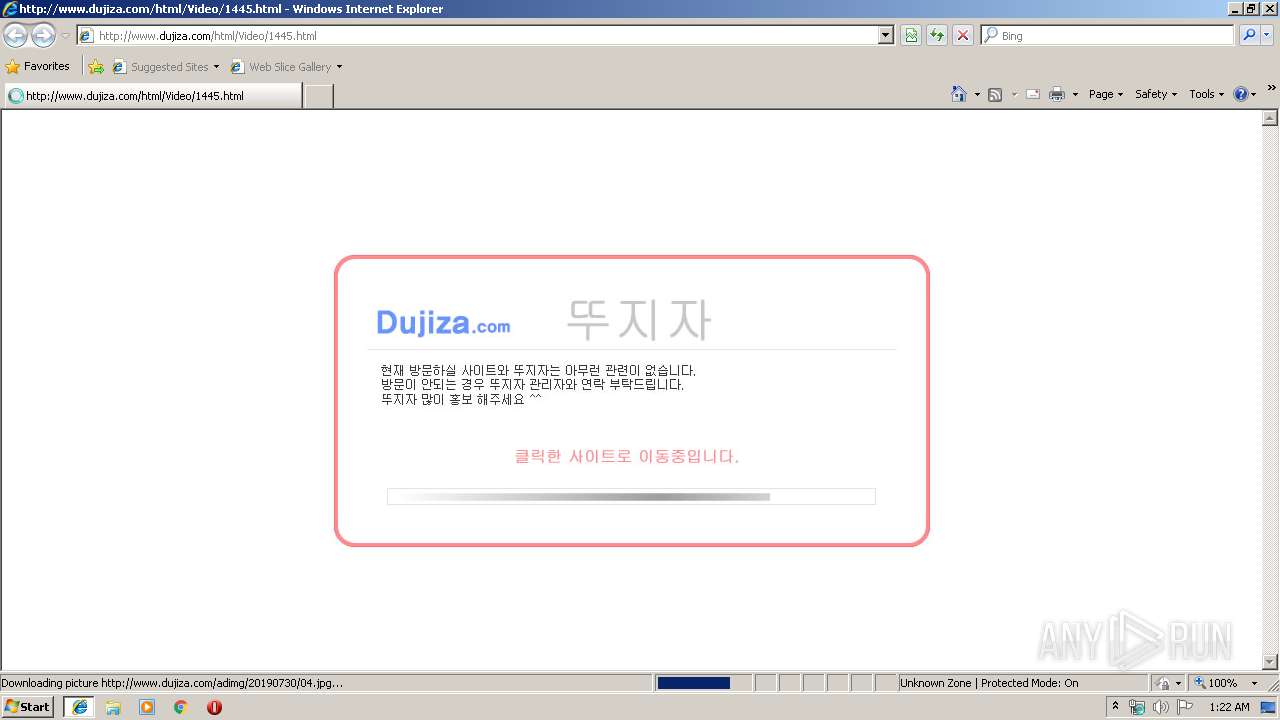Screen dimensions: 1280x720
Task: Click the Help question mark icon
Action: (1241, 94)
